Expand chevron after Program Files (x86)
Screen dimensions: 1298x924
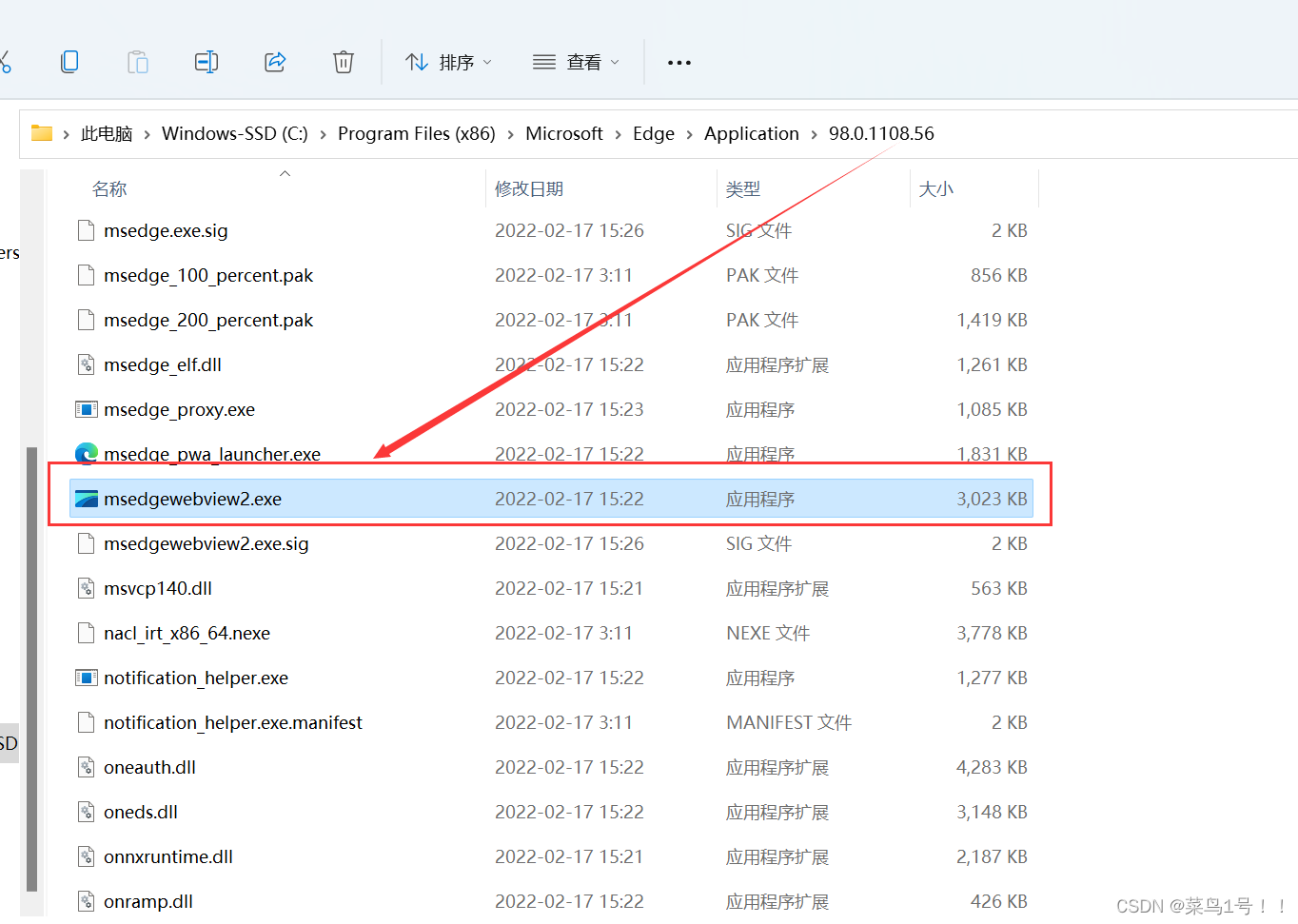pyautogui.click(x=511, y=134)
